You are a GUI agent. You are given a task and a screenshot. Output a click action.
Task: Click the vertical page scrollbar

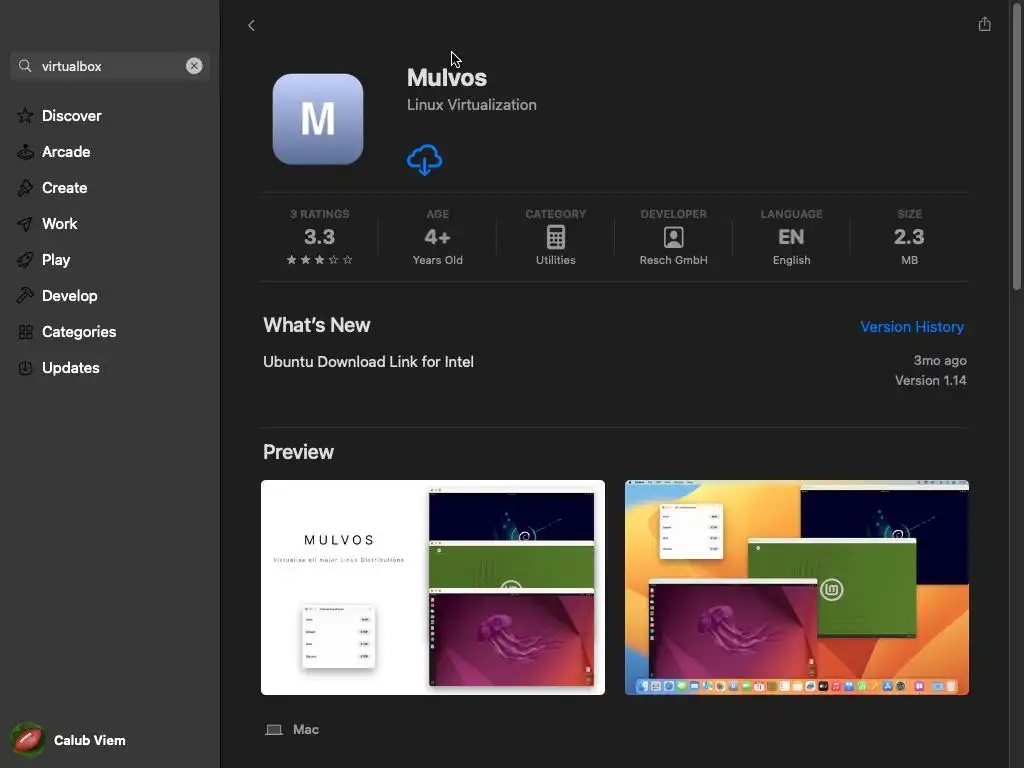(x=1017, y=147)
